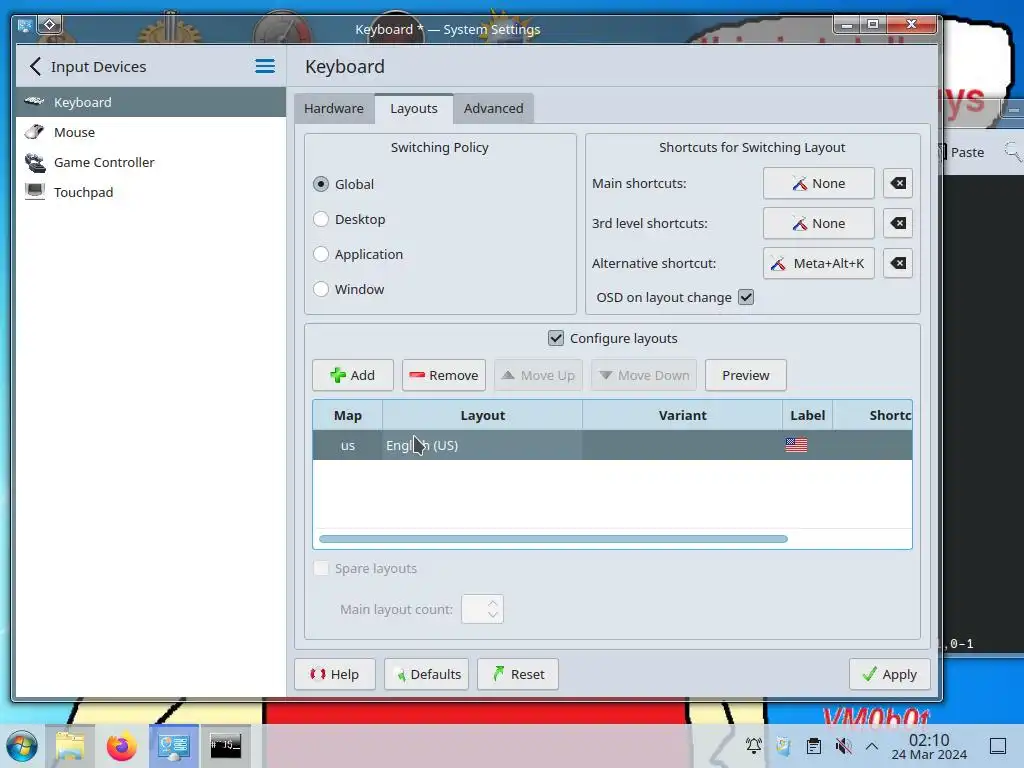Set the 3rd level shortcuts key

coord(818,223)
